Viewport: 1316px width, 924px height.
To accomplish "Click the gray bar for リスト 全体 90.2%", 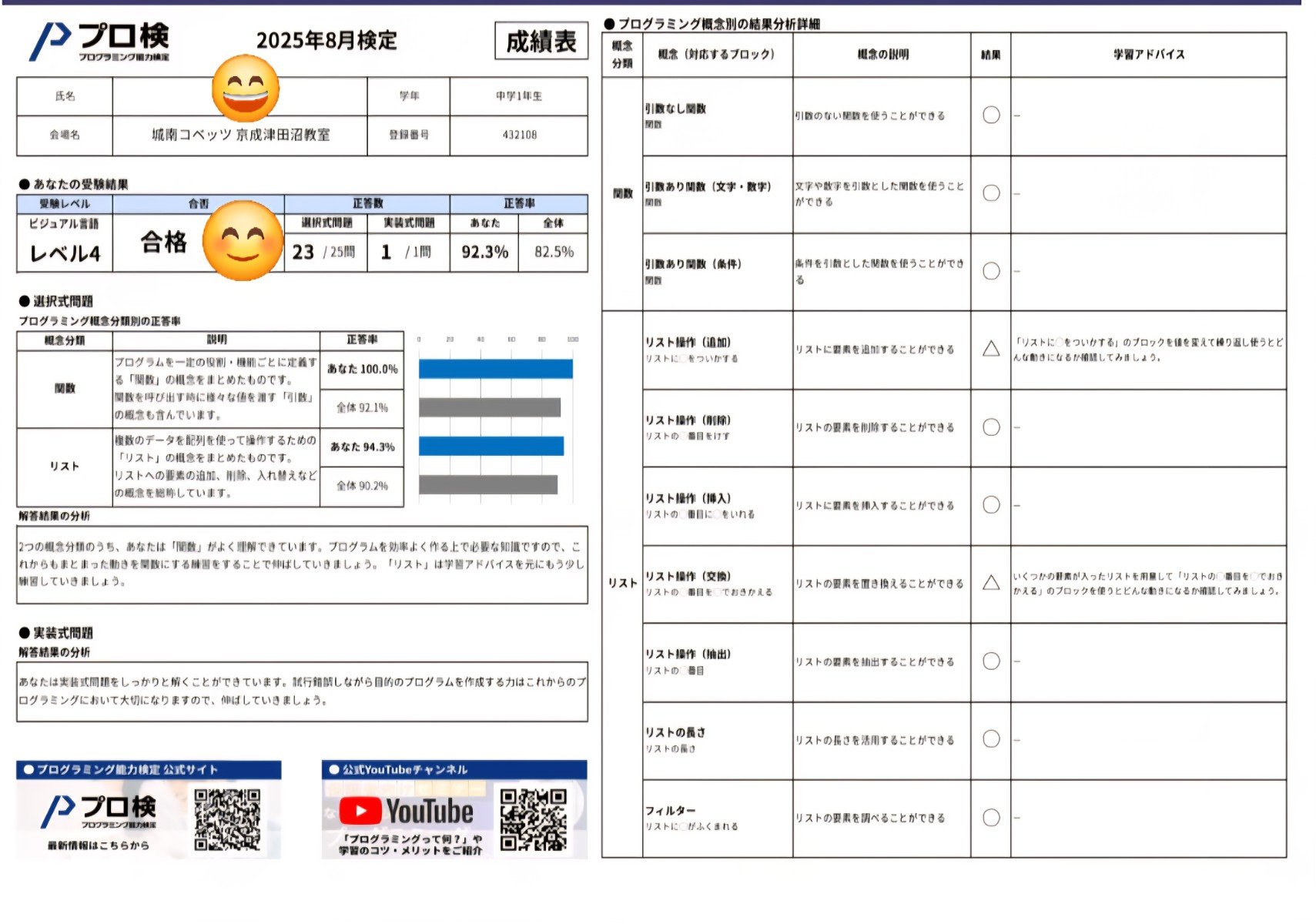I will click(x=487, y=485).
